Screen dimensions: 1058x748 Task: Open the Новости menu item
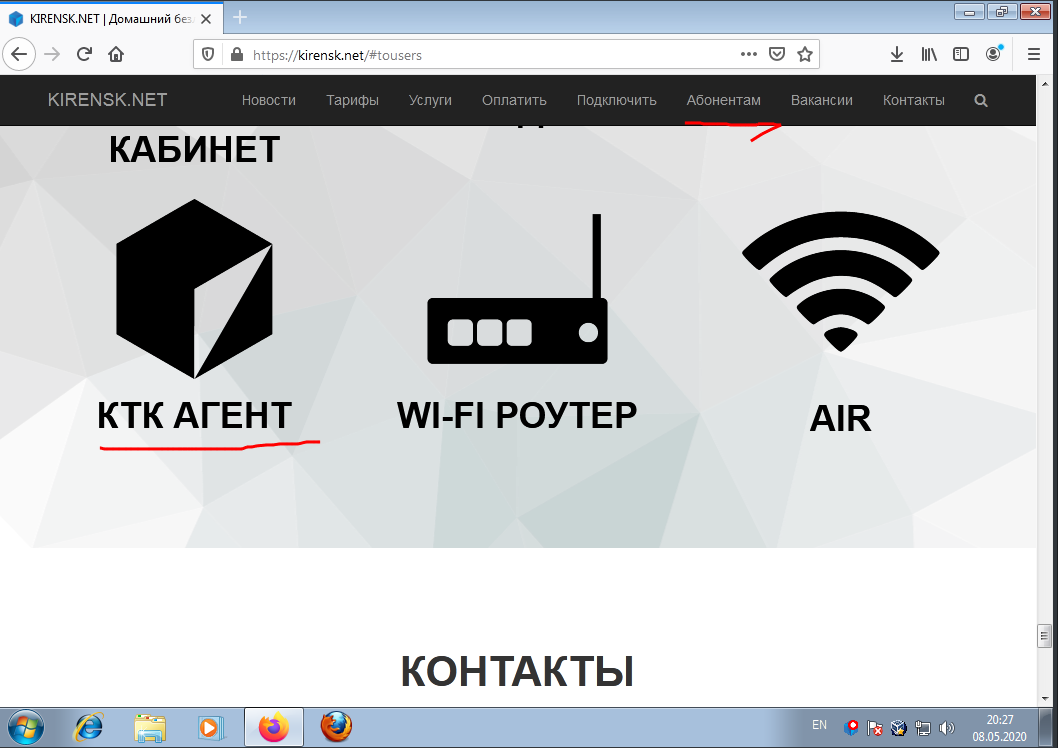269,100
